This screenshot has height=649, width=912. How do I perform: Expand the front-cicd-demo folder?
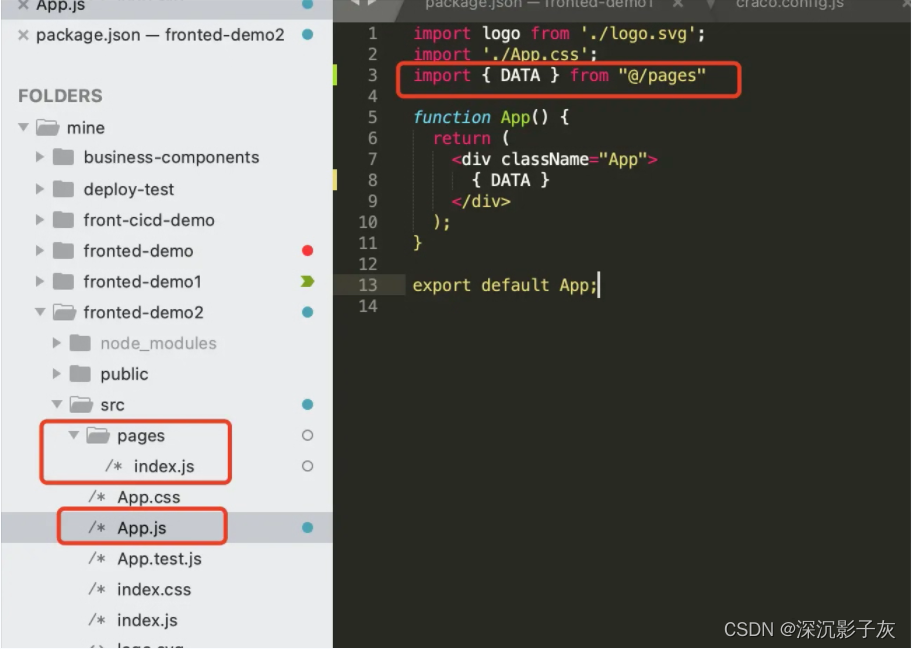click(40, 220)
